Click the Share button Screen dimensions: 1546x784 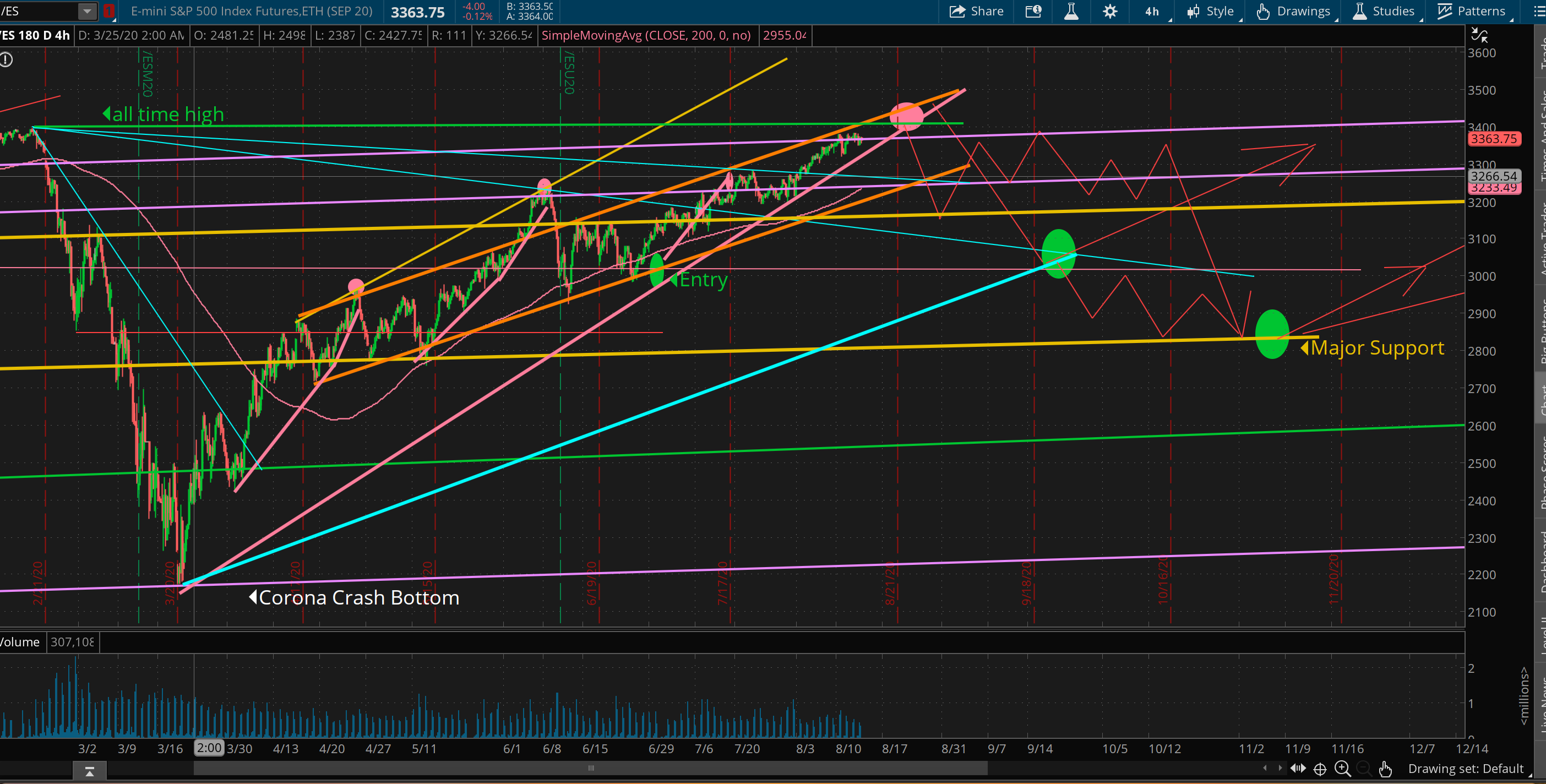977,12
